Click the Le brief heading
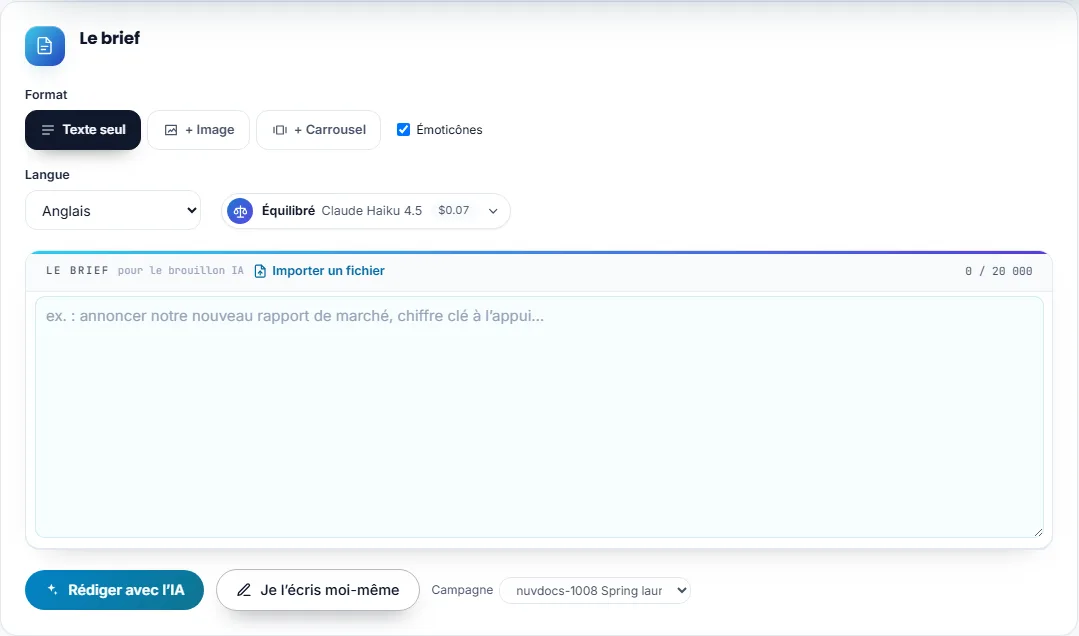The image size is (1079, 636). coord(109,39)
